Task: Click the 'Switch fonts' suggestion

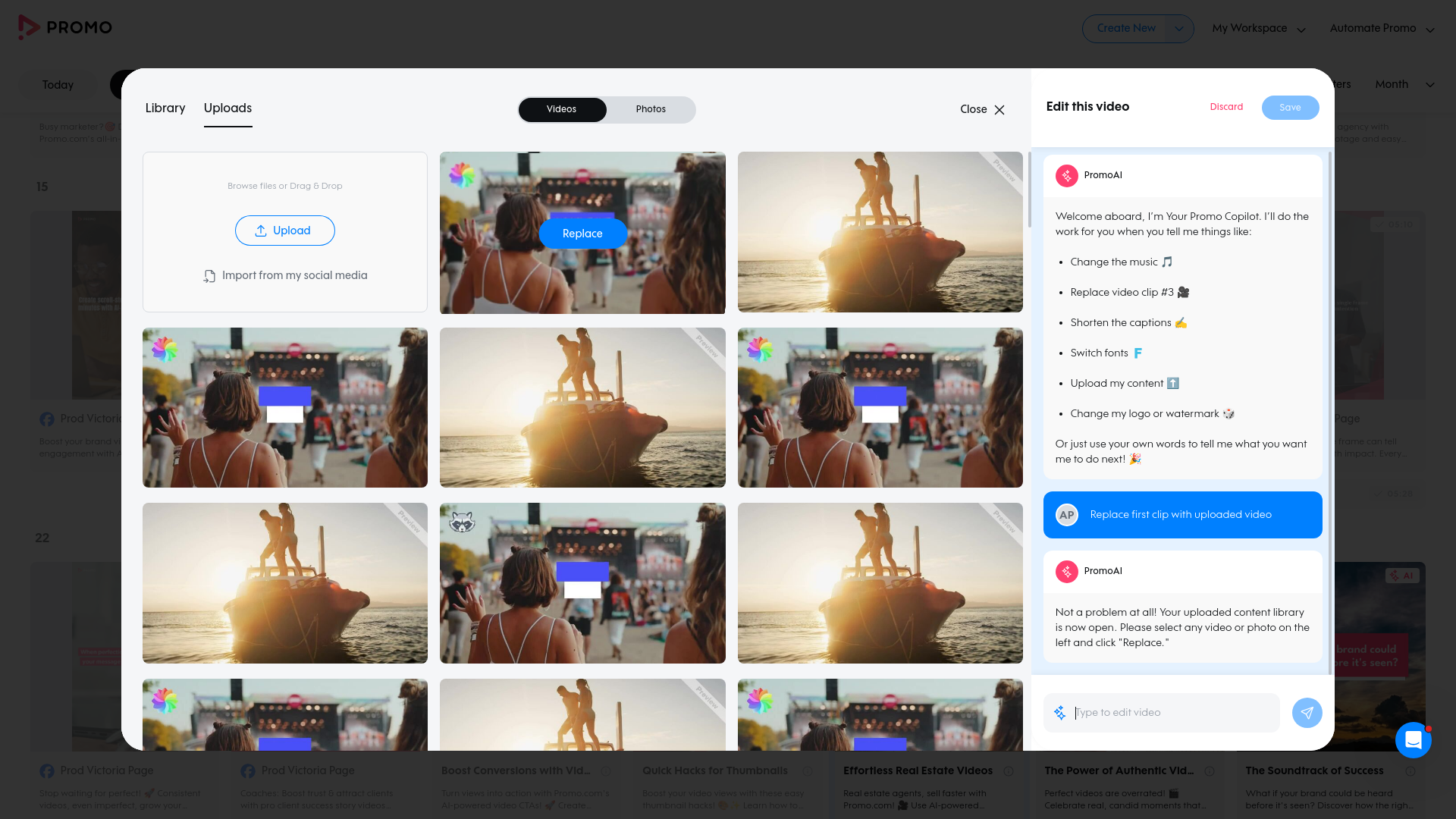Action: (x=1106, y=353)
